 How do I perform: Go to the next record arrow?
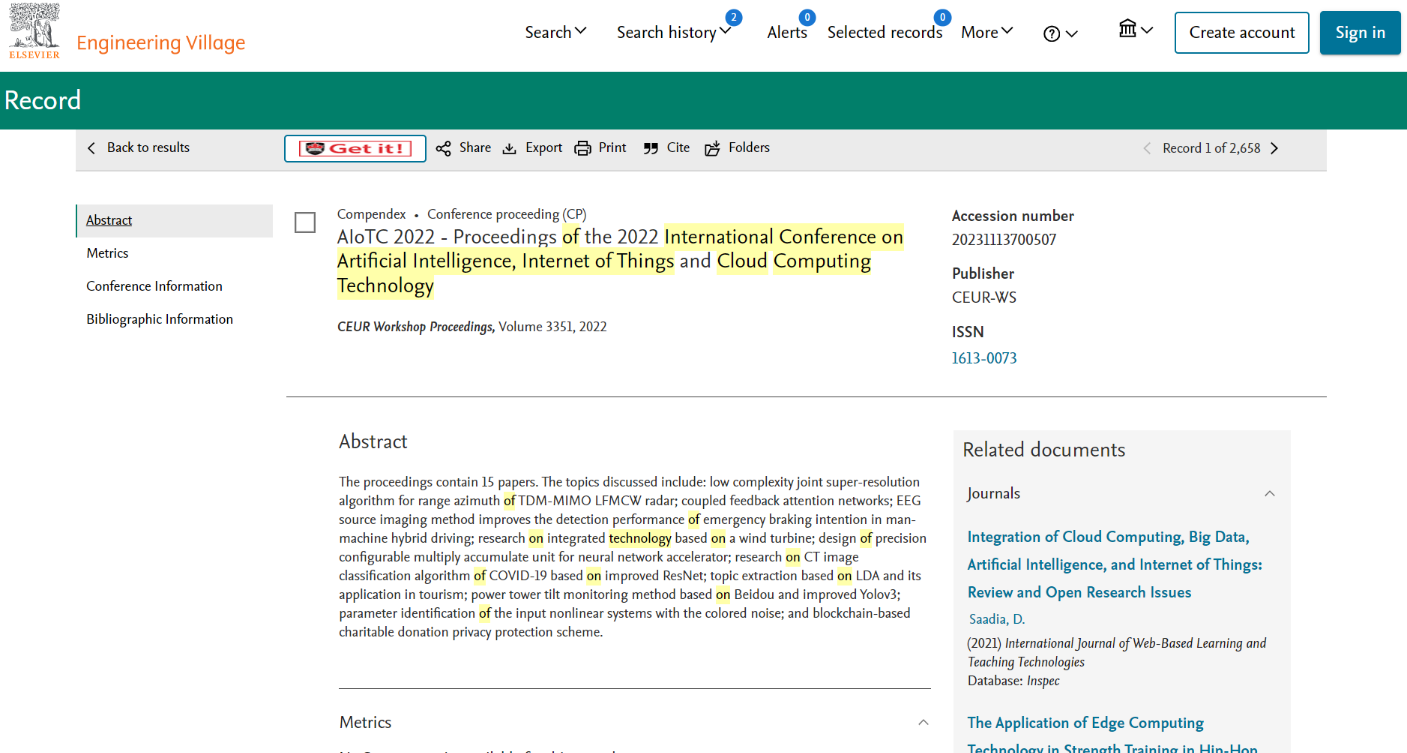click(x=1274, y=148)
